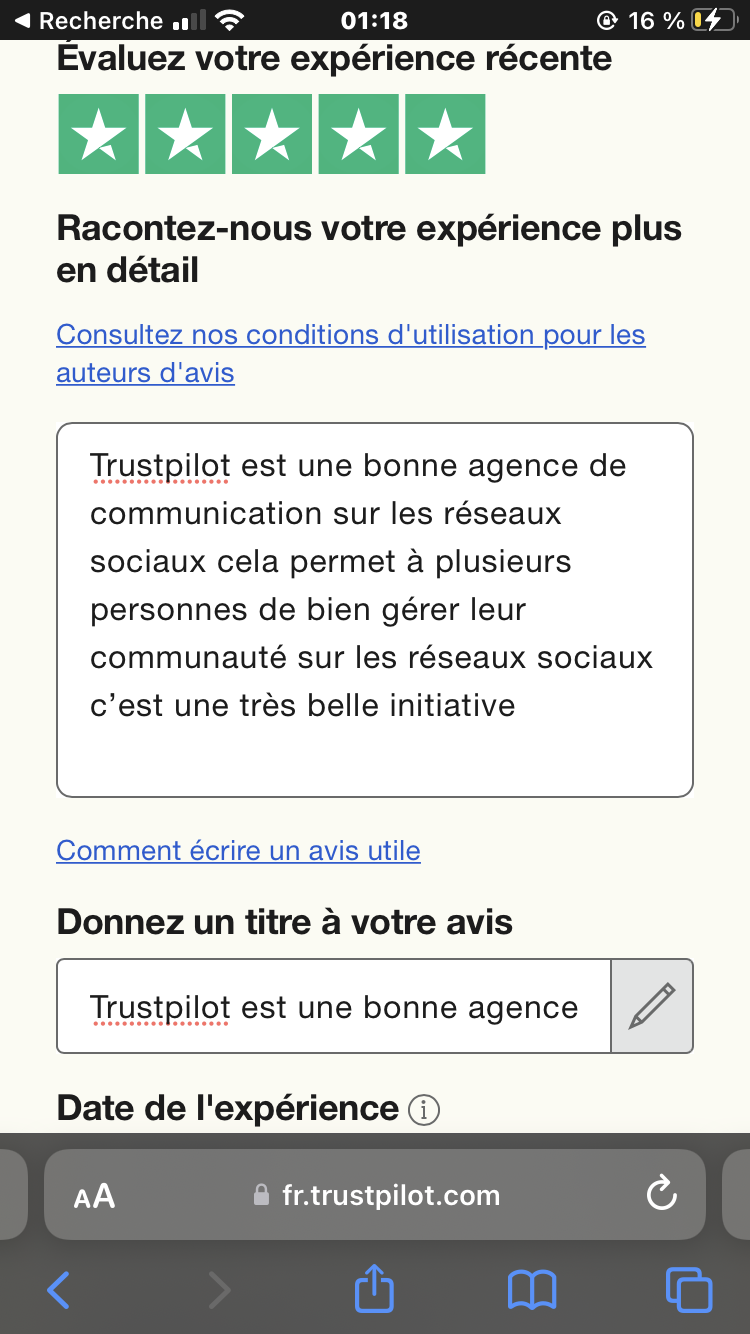750x1334 pixels.
Task: Tap the pencil edit title icon
Action: [x=652, y=1006]
